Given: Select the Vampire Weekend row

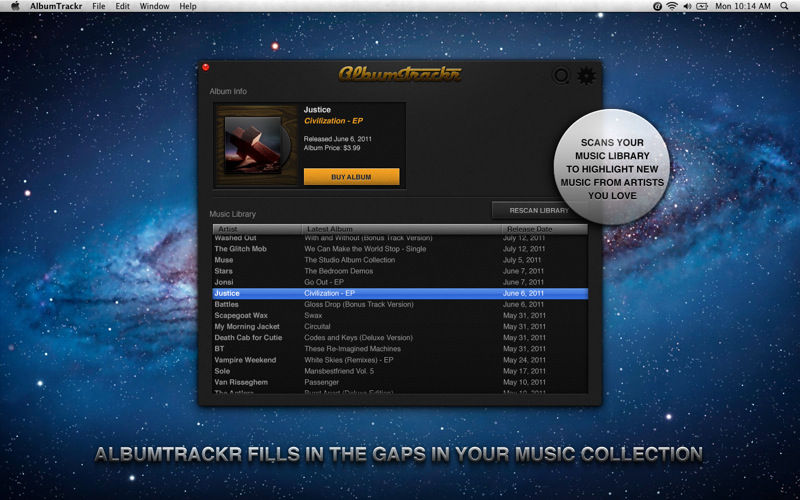Looking at the screenshot, I should (x=400, y=360).
